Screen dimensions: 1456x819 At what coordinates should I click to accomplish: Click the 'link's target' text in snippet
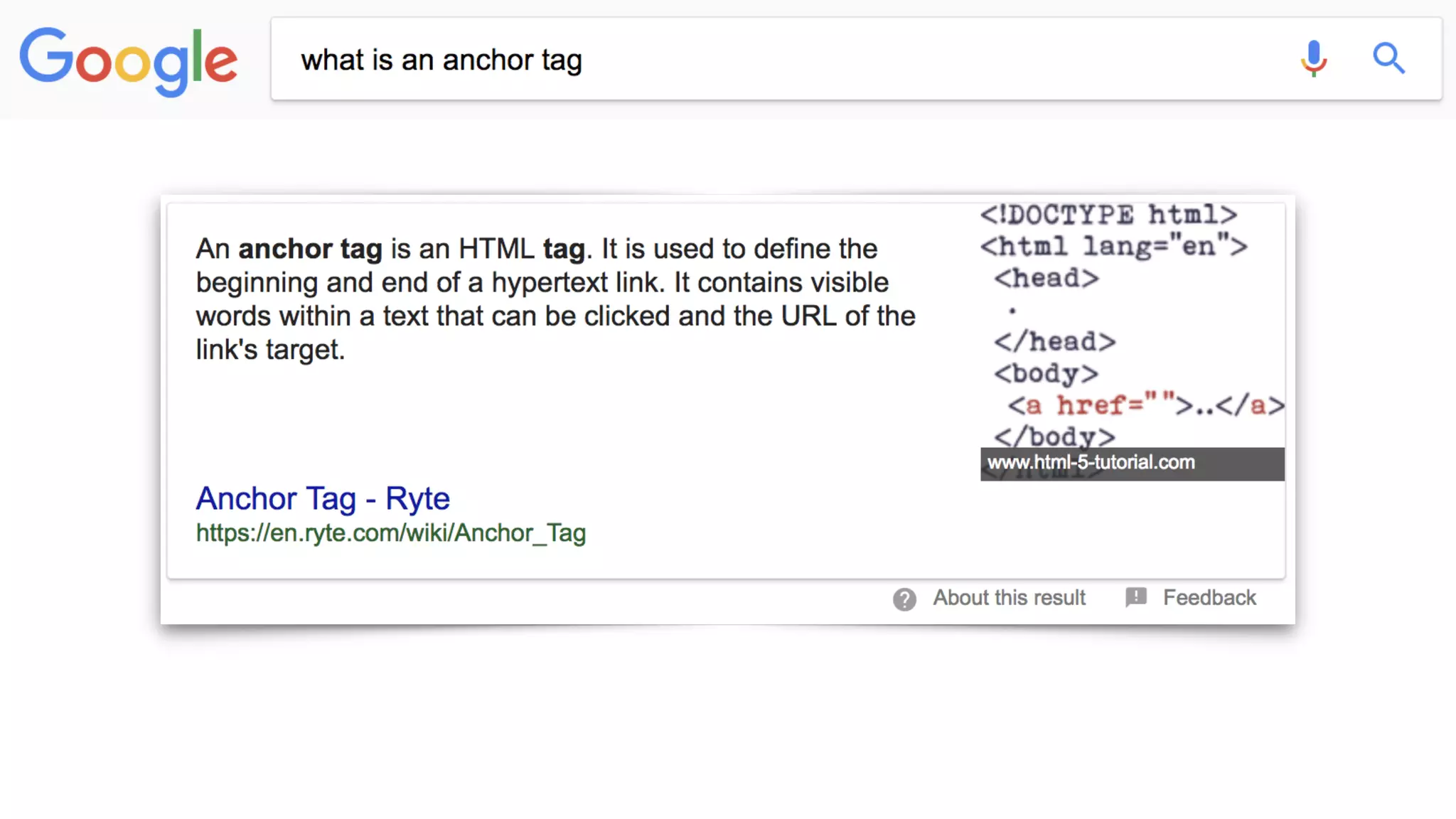pos(270,350)
